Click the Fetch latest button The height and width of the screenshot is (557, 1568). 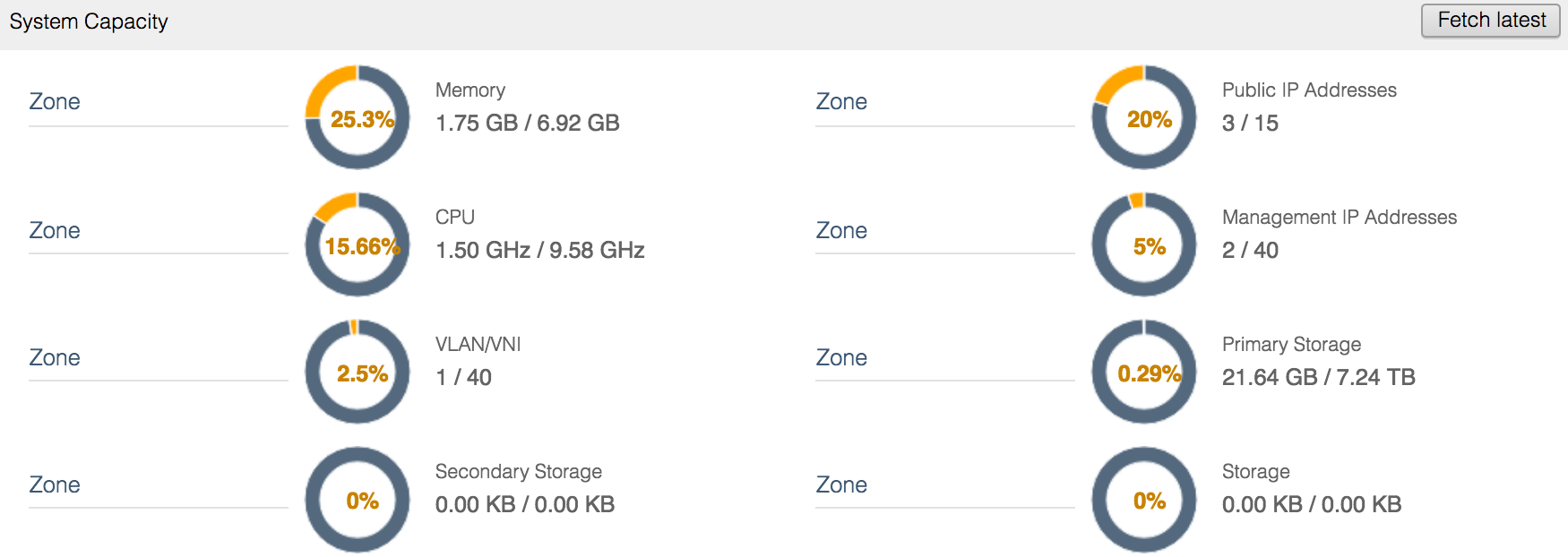pyautogui.click(x=1492, y=21)
